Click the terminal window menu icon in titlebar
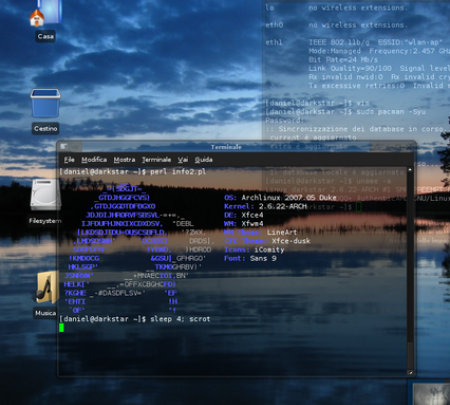 [x=64, y=146]
